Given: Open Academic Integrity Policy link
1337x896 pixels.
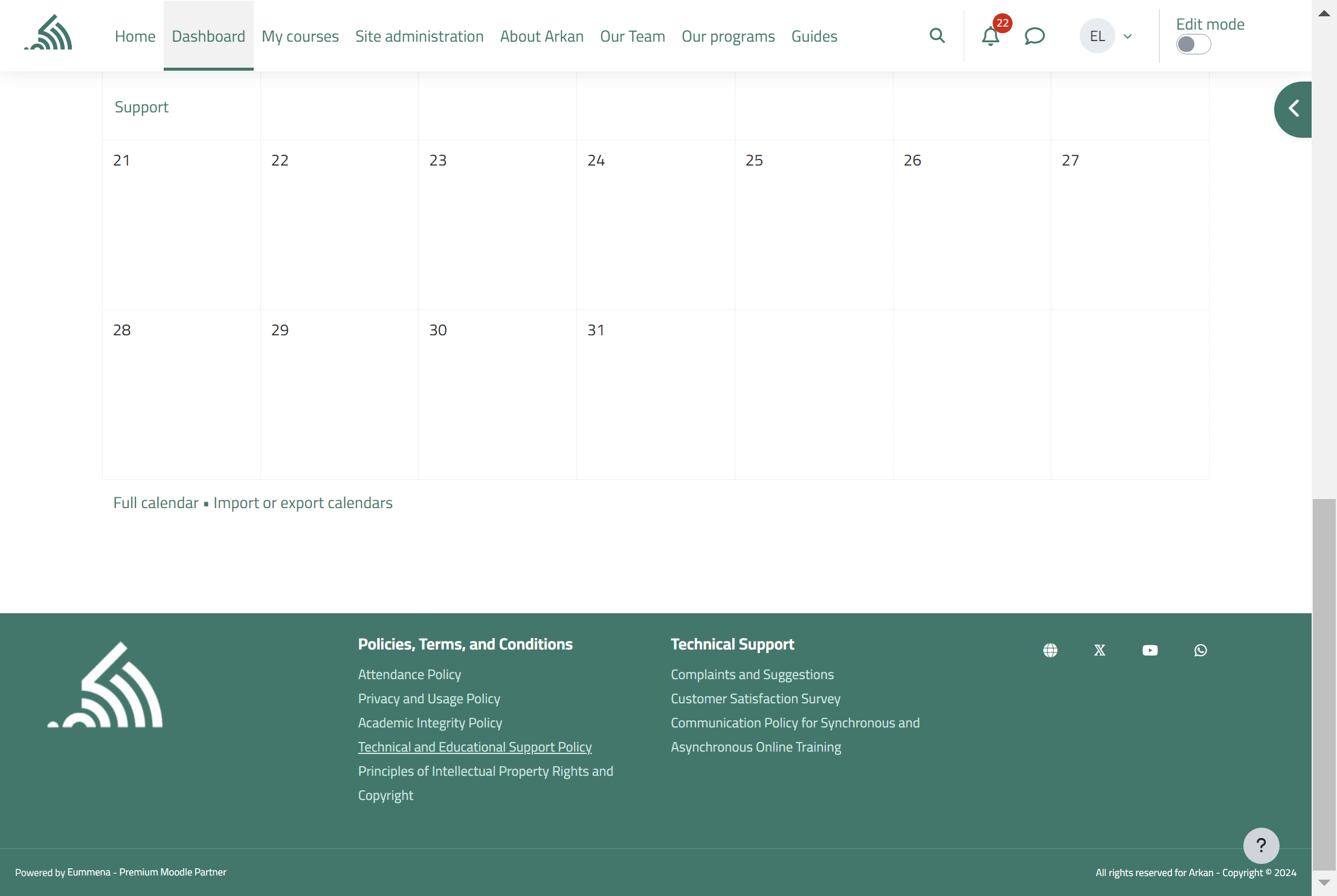Looking at the screenshot, I should coord(430,723).
